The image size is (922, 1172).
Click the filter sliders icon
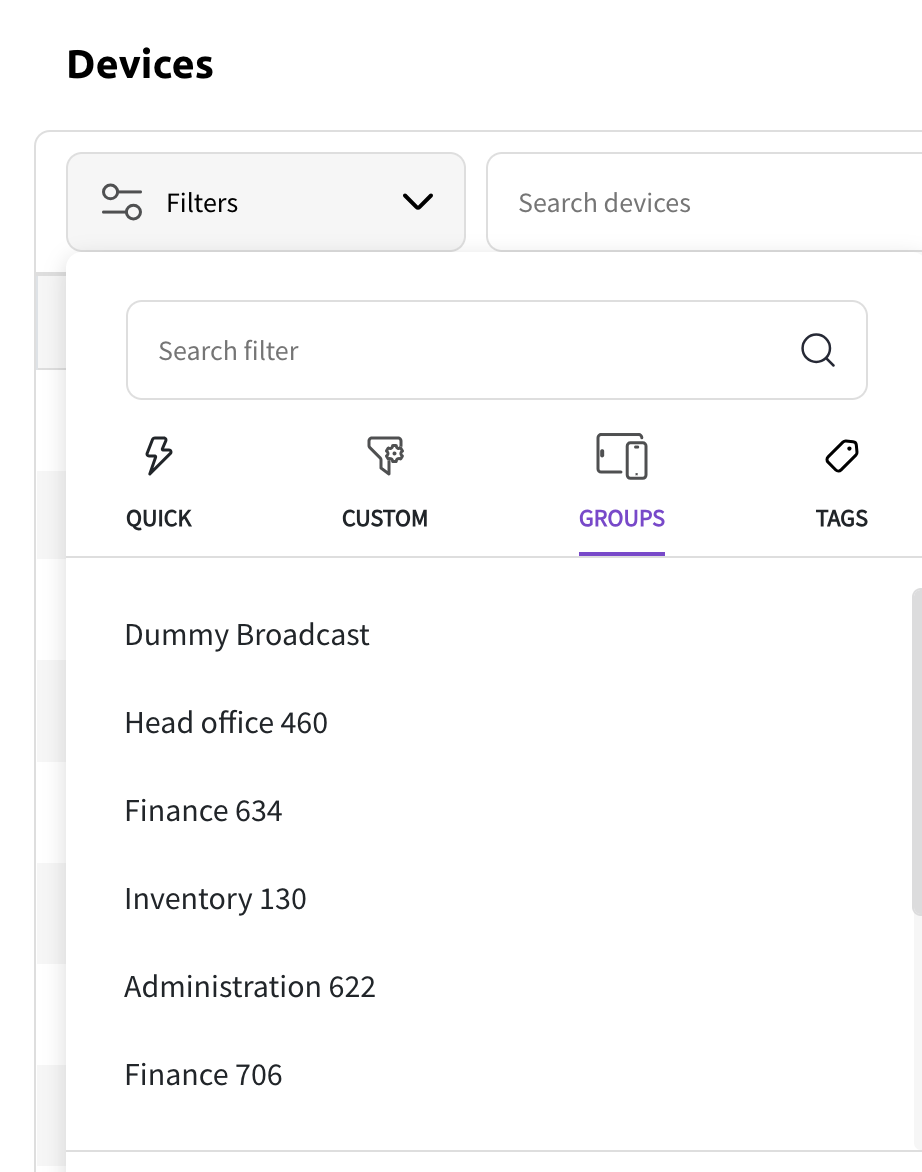[x=122, y=202]
